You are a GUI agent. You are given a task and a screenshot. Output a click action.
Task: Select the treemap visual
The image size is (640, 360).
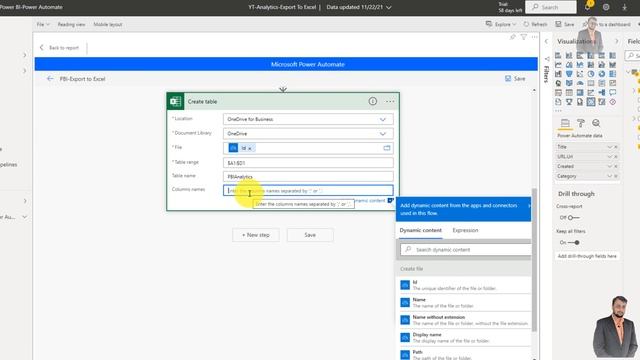(613, 74)
